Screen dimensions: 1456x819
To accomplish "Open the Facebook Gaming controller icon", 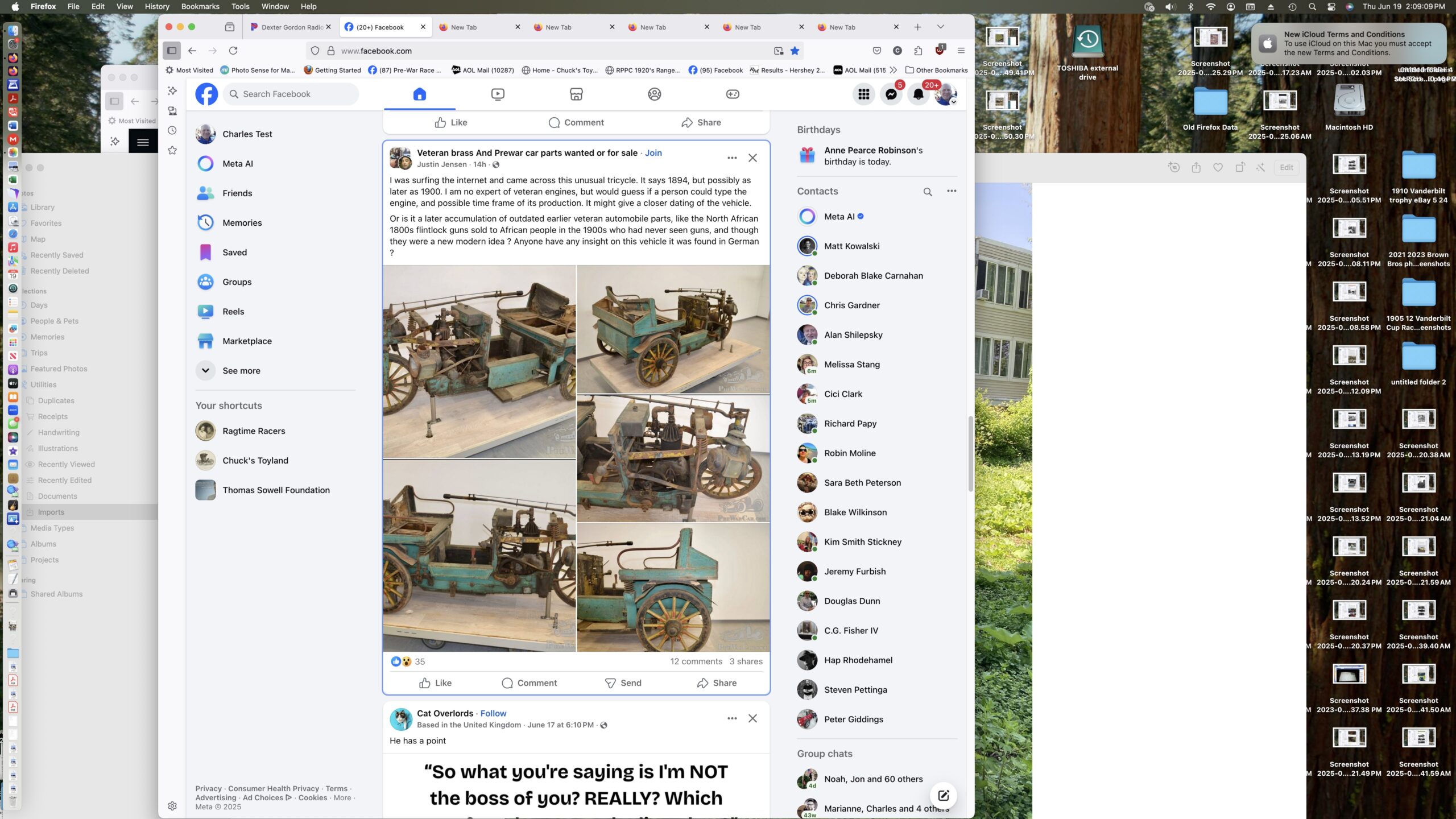I will pos(733,94).
